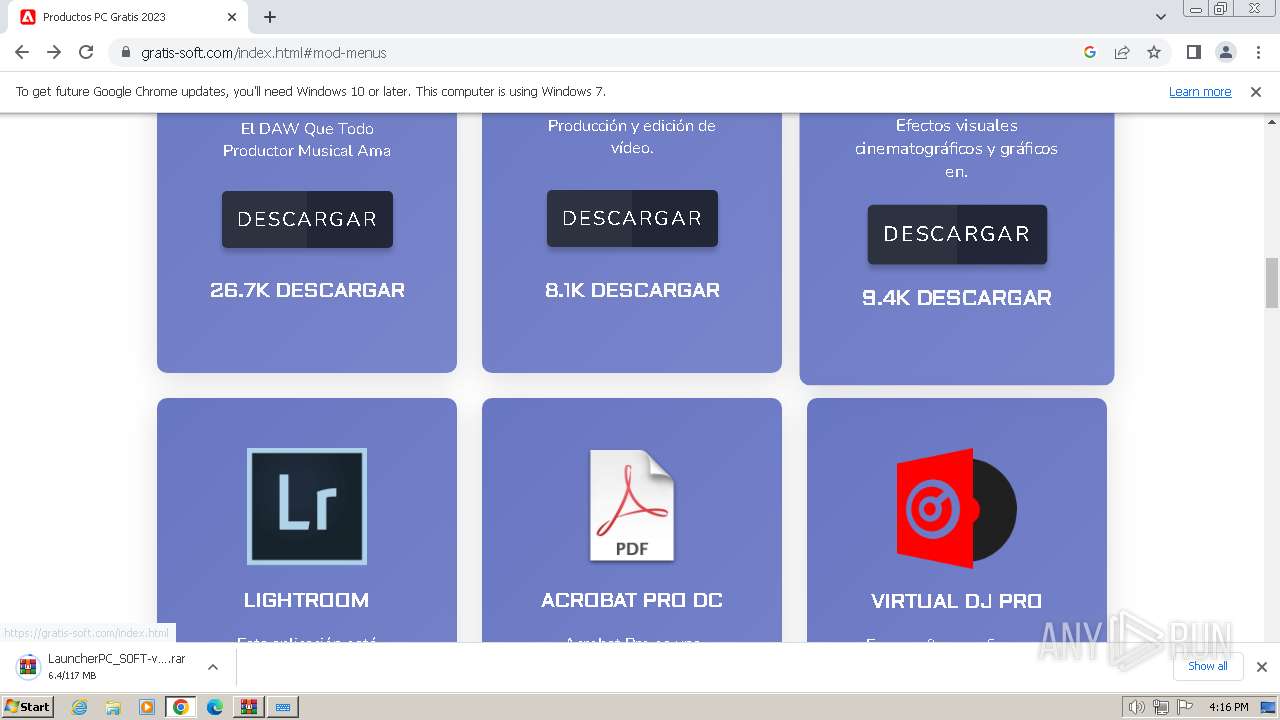Close the downloads bar
The width and height of the screenshot is (1280, 720).
[x=1262, y=666]
